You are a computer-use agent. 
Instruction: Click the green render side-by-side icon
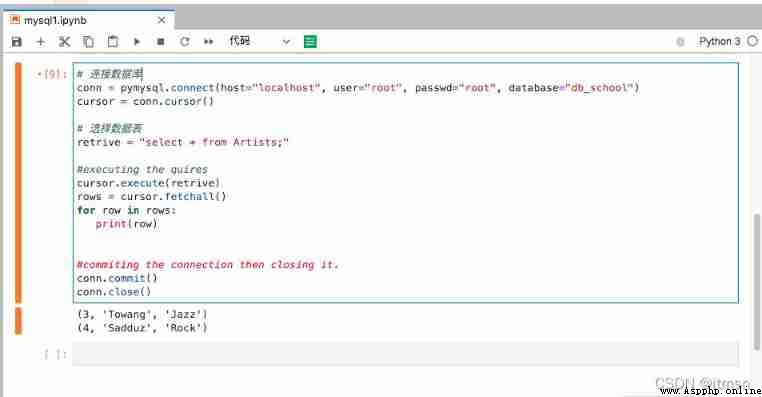(x=310, y=42)
